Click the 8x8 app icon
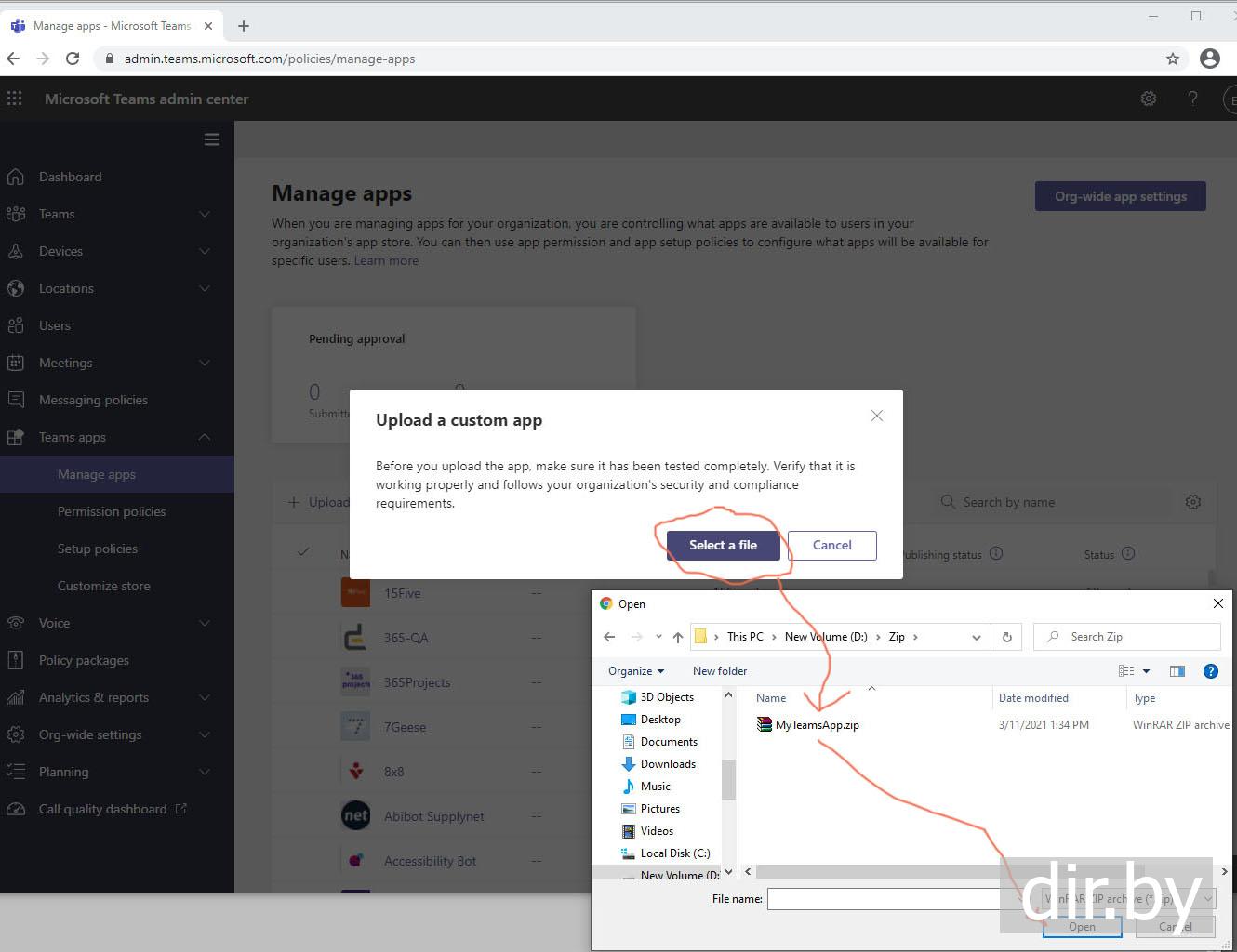The image size is (1237, 952). tap(355, 771)
